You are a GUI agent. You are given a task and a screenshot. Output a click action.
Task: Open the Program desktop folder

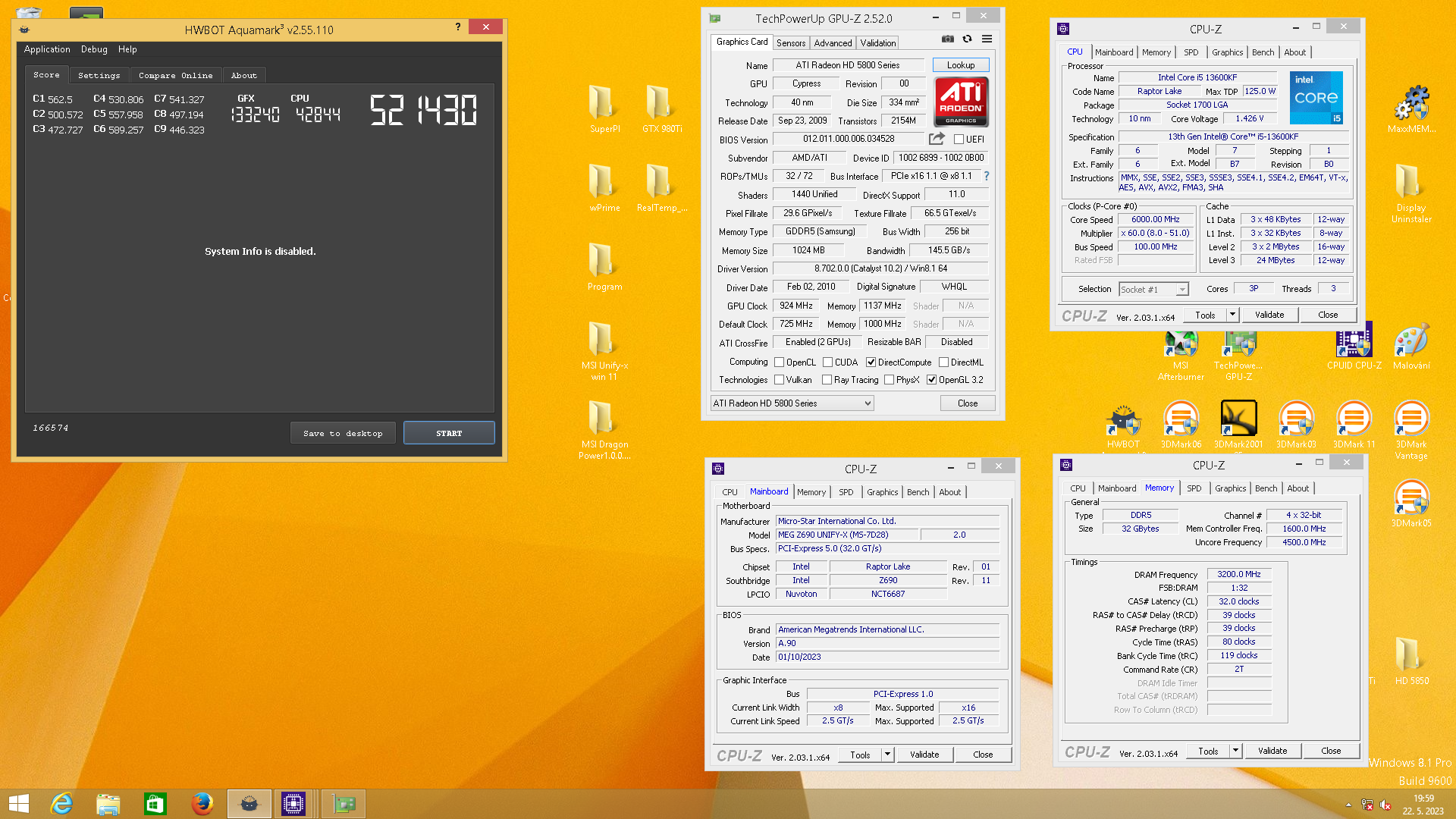[604, 266]
